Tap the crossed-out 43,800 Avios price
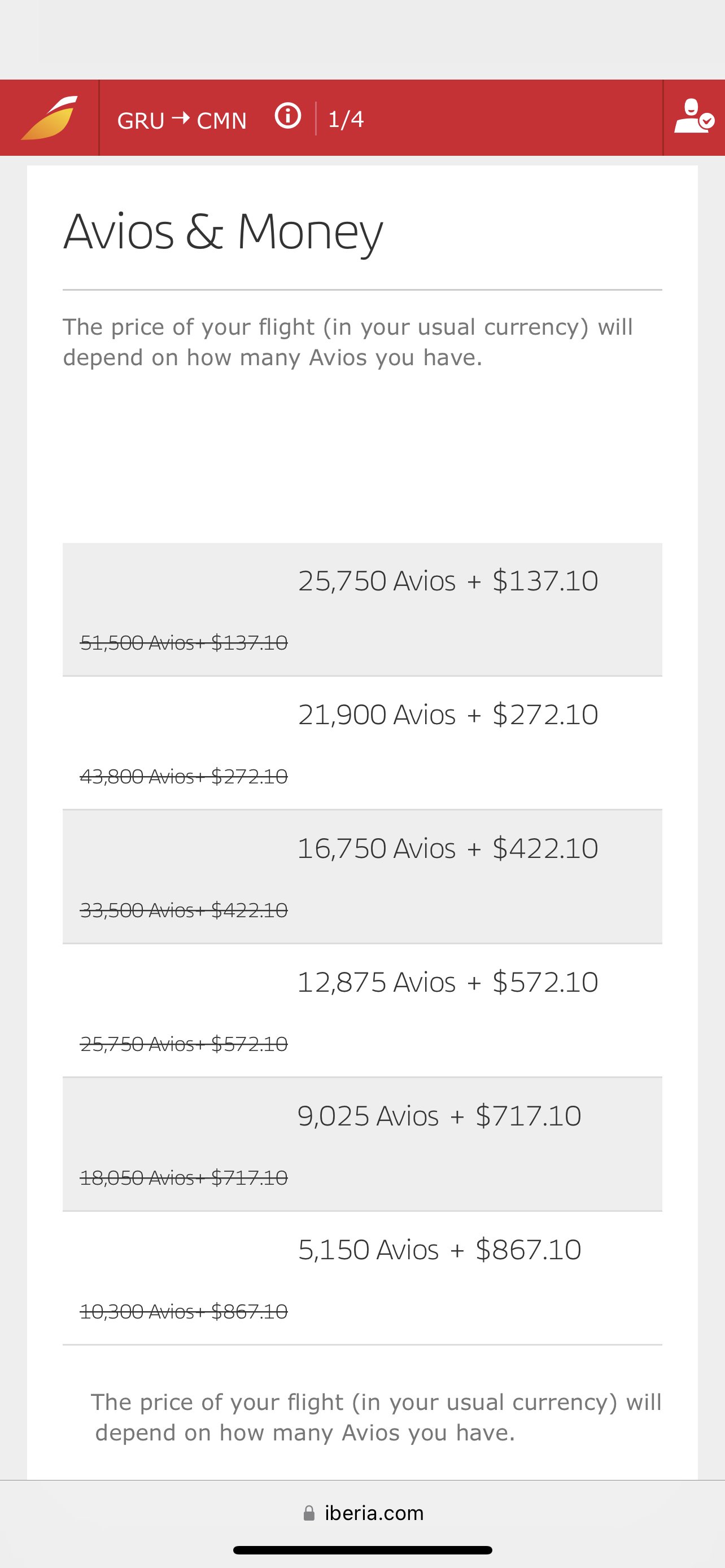This screenshot has height=1568, width=725. tap(184, 777)
